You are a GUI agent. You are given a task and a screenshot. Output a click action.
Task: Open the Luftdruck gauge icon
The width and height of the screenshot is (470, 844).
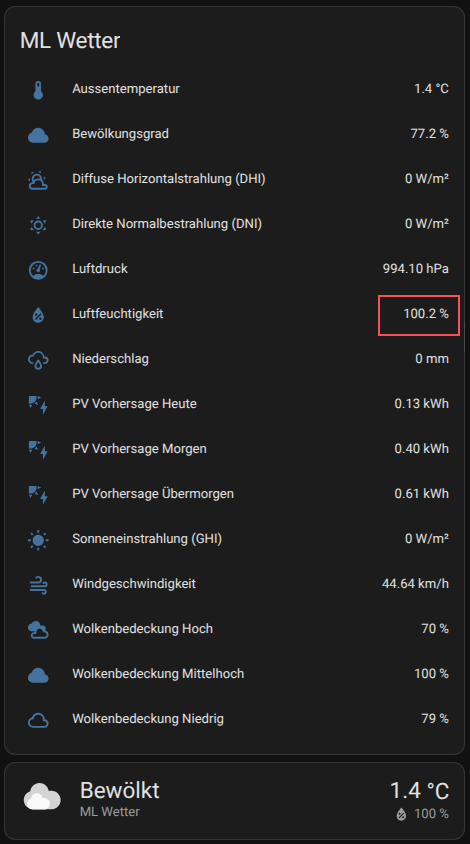point(38,270)
